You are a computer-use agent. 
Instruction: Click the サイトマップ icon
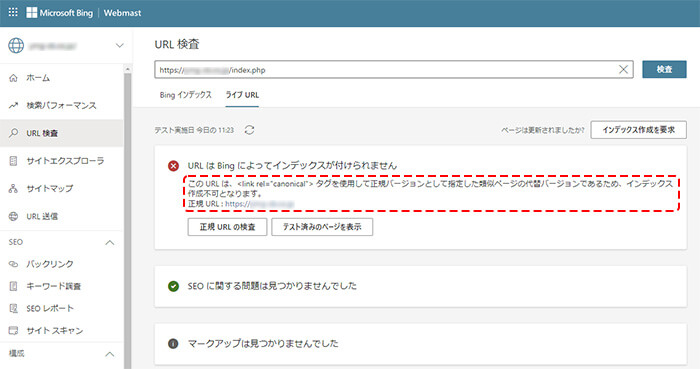click(x=13, y=188)
